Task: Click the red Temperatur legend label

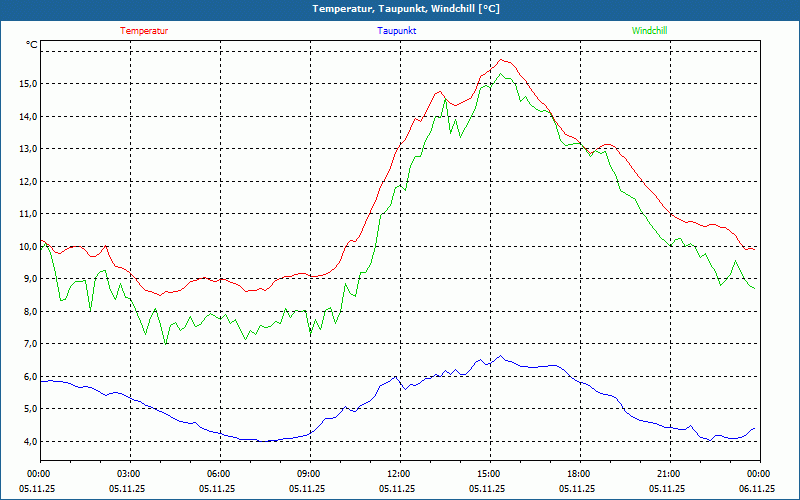Action: [x=144, y=31]
